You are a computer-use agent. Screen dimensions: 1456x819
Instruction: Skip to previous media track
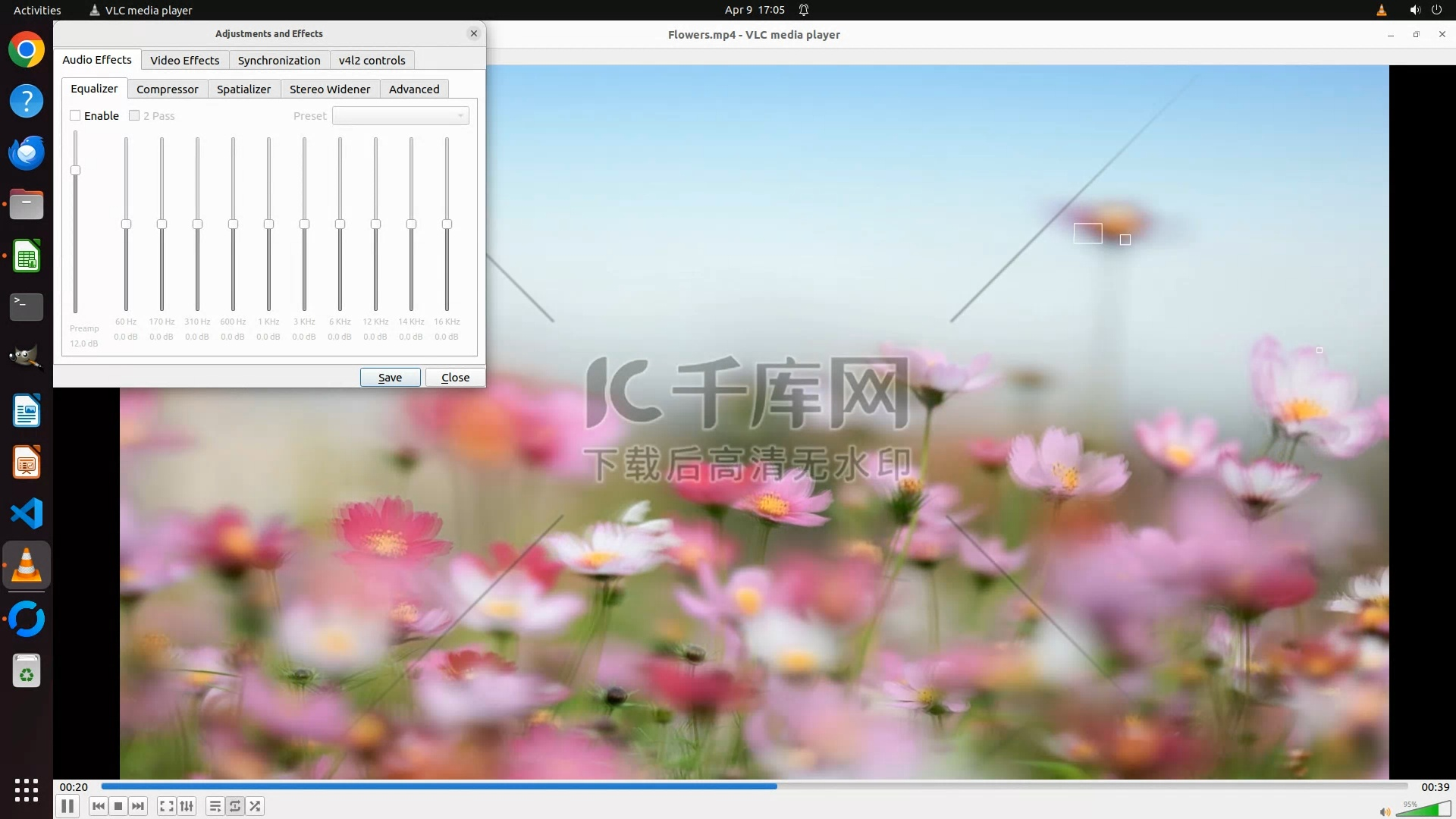[99, 806]
